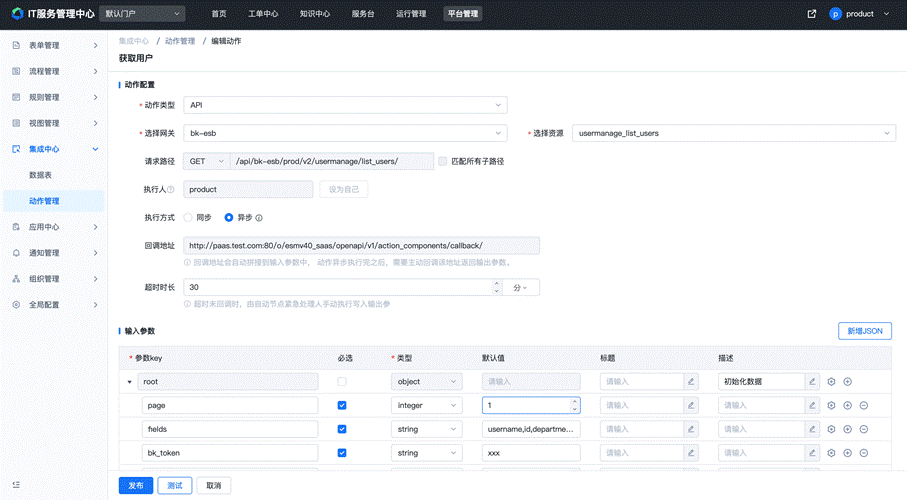Open the GET request method dropdown
This screenshot has height=500, width=907.
click(207, 161)
